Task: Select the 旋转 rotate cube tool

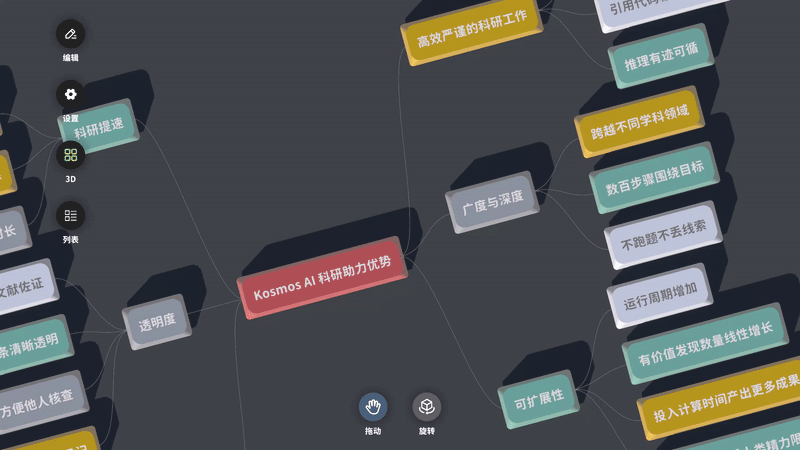Action: [x=427, y=406]
